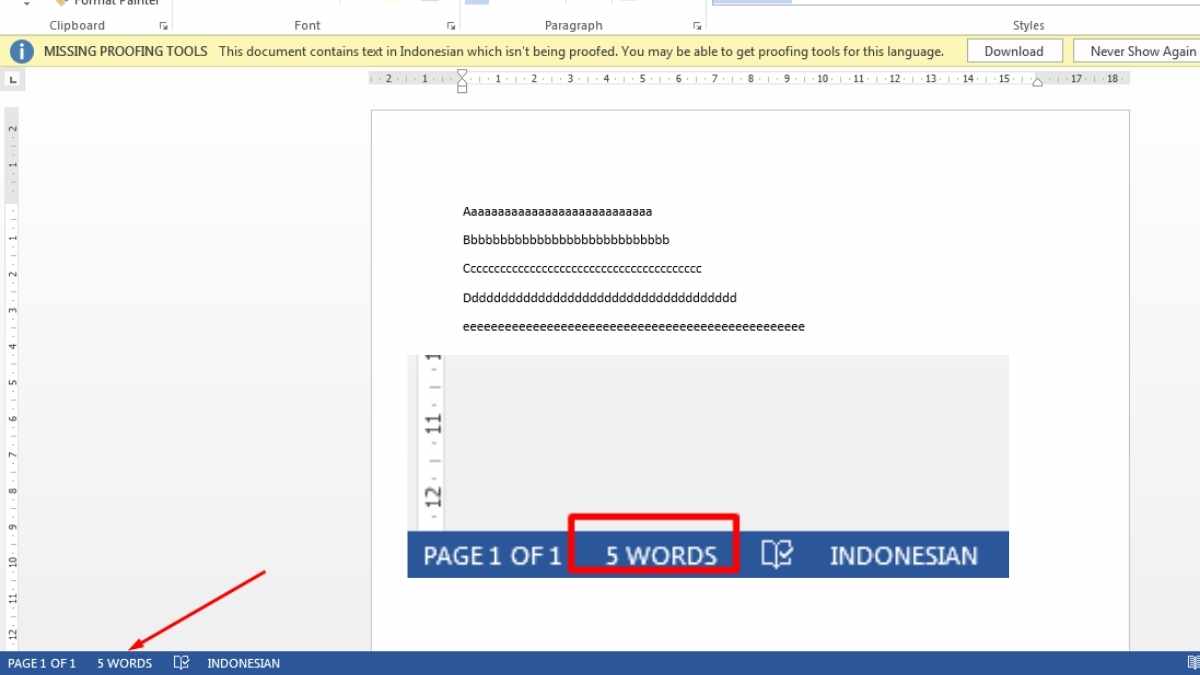Open the Font dialog box launcher
This screenshot has height=675, width=1200.
click(x=450, y=25)
